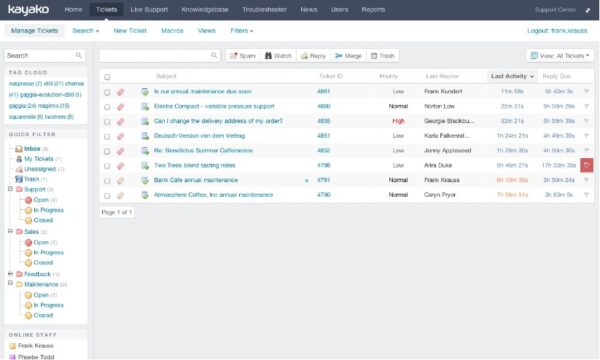Click the nespresso tag in tag cloud
This screenshot has width=600, height=360.
pos(21,83)
